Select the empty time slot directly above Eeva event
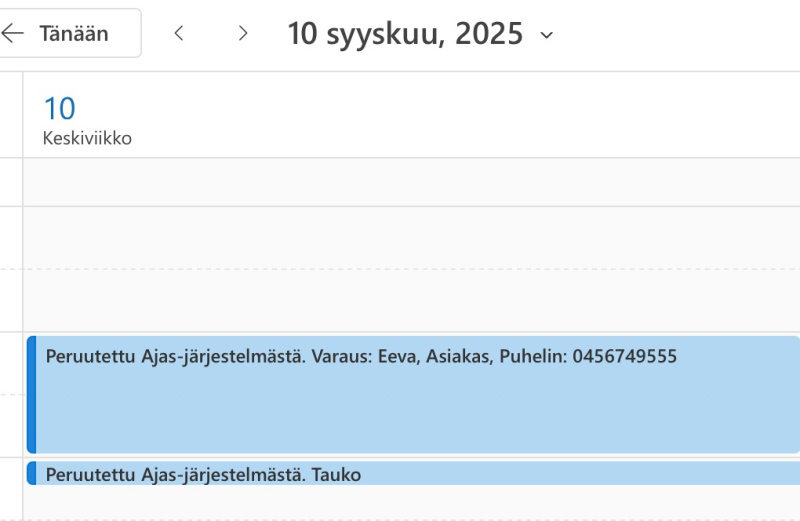The width and height of the screenshot is (800, 521). point(400,300)
